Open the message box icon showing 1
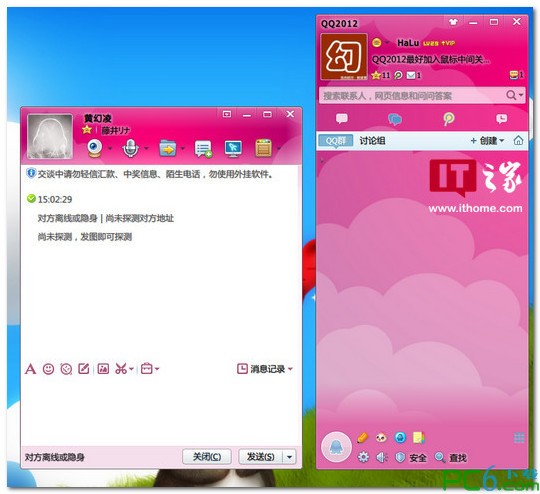Image resolution: width=540 pixels, height=494 pixels. 516,74
